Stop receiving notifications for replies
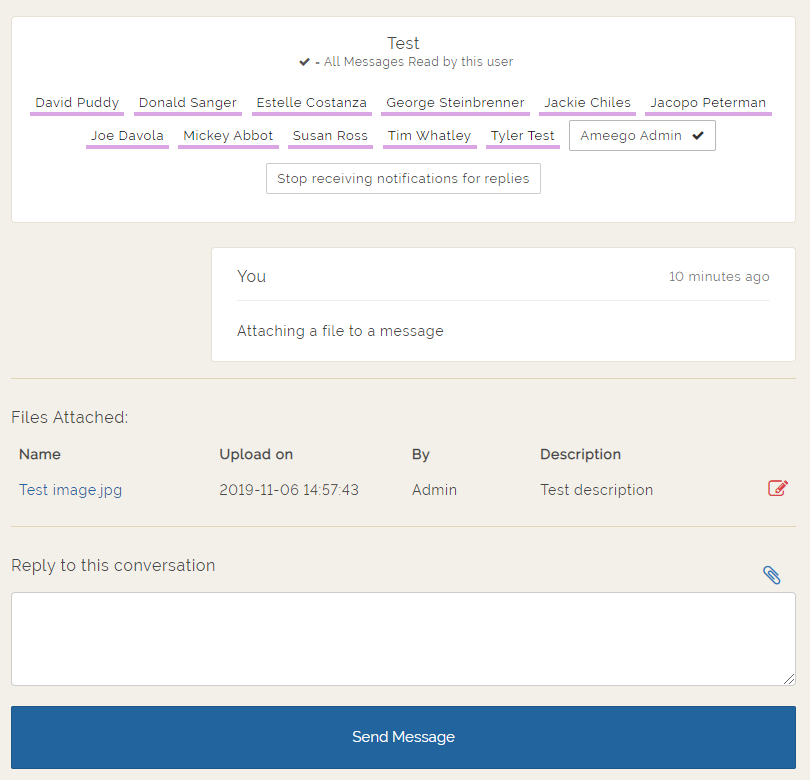The width and height of the screenshot is (810, 780). click(403, 179)
